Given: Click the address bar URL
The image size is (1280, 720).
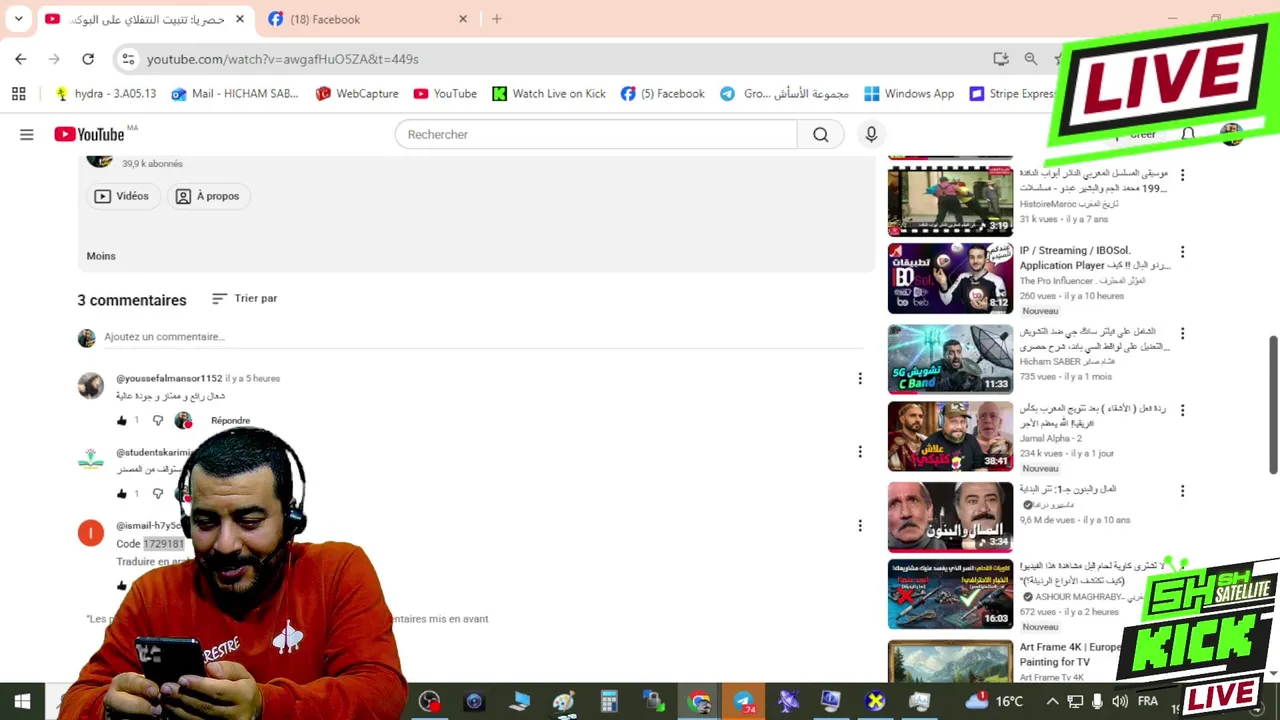Looking at the screenshot, I should (283, 59).
